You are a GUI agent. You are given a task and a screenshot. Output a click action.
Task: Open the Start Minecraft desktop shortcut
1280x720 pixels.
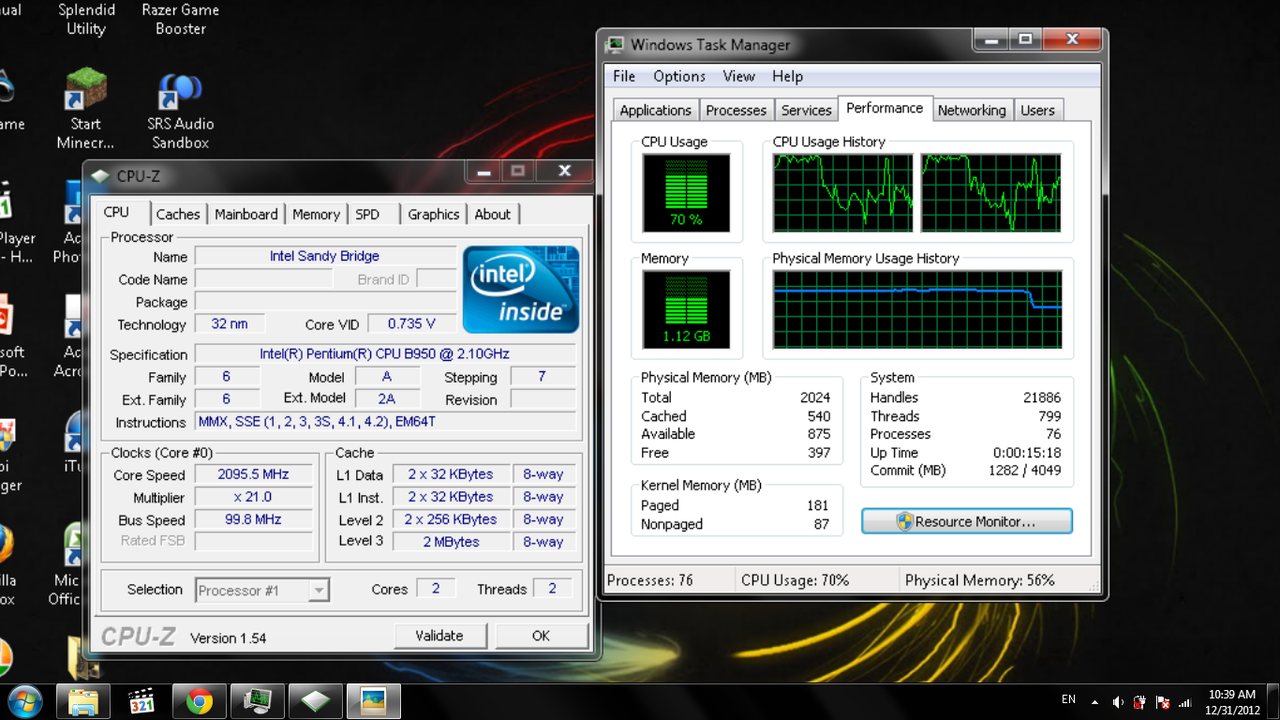[x=85, y=109]
